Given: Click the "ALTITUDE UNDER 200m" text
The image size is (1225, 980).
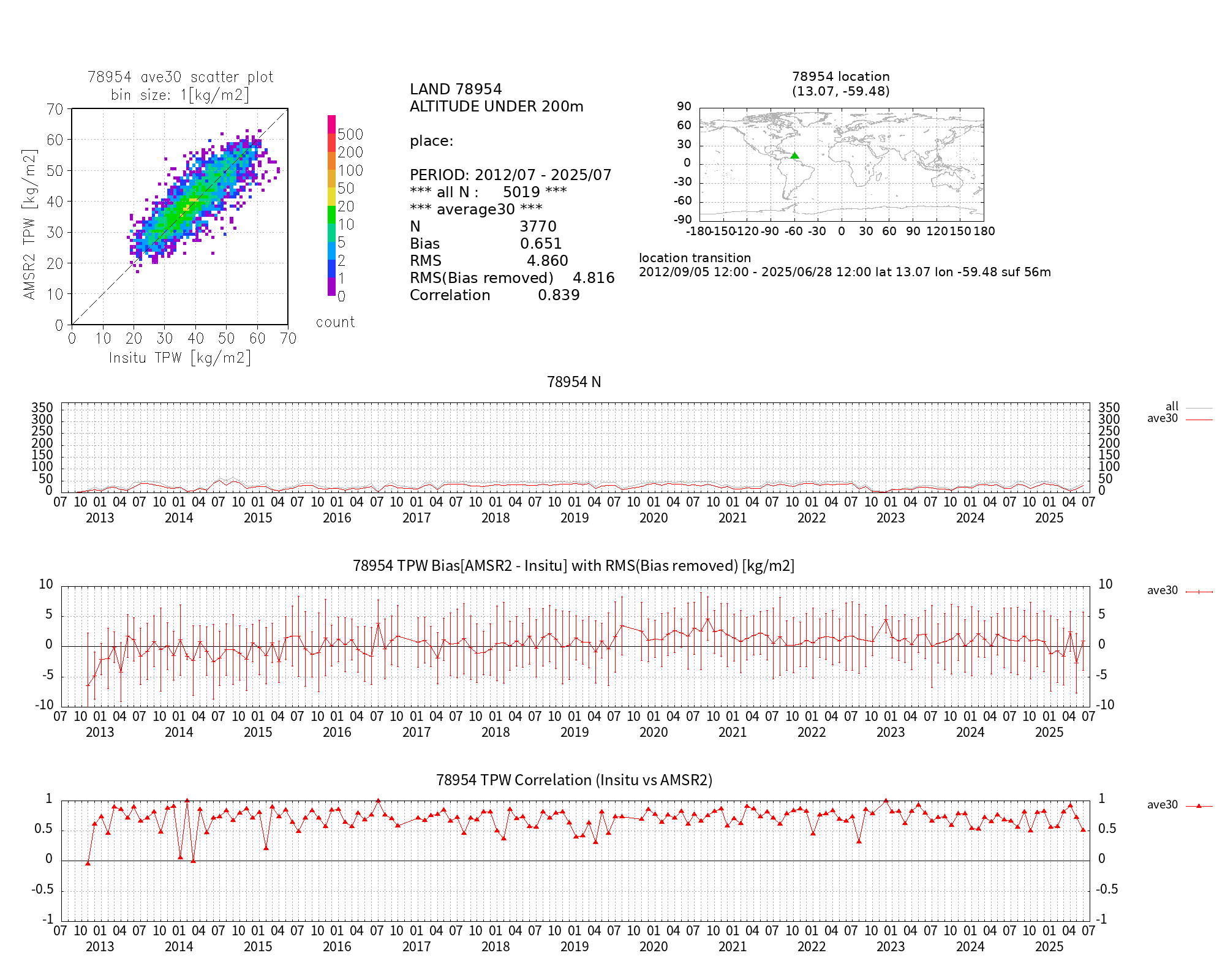Looking at the screenshot, I should pos(496,107).
